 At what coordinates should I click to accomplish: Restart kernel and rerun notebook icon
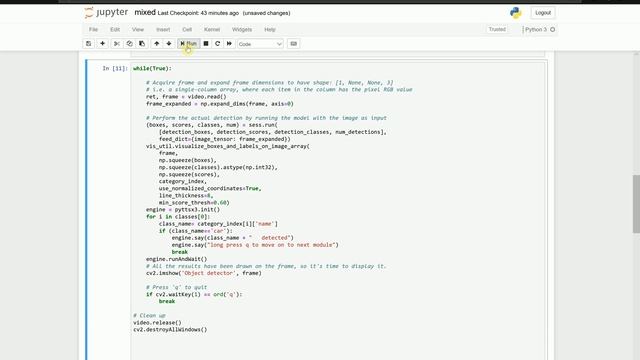(x=229, y=44)
